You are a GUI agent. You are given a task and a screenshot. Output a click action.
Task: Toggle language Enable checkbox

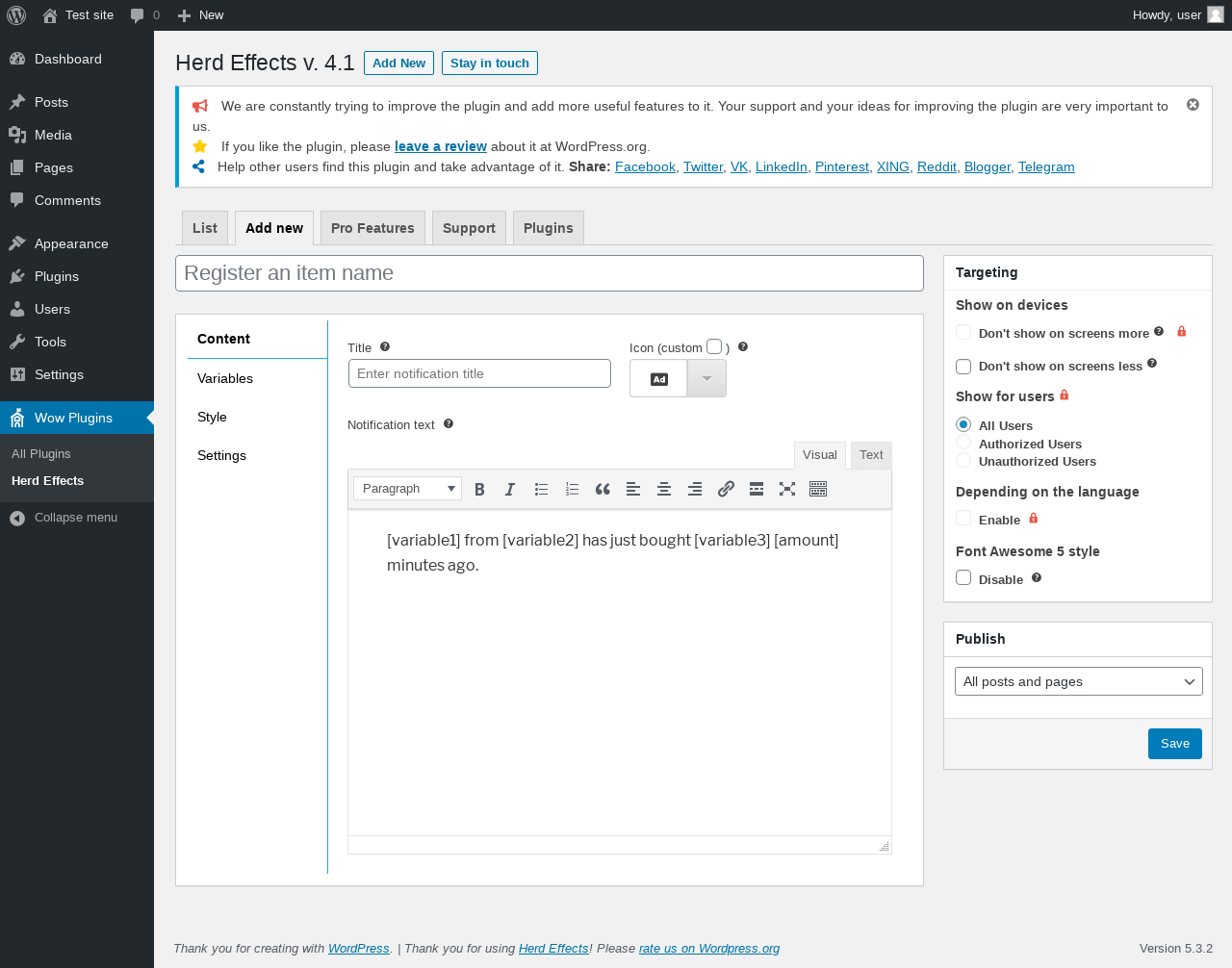coord(963,518)
